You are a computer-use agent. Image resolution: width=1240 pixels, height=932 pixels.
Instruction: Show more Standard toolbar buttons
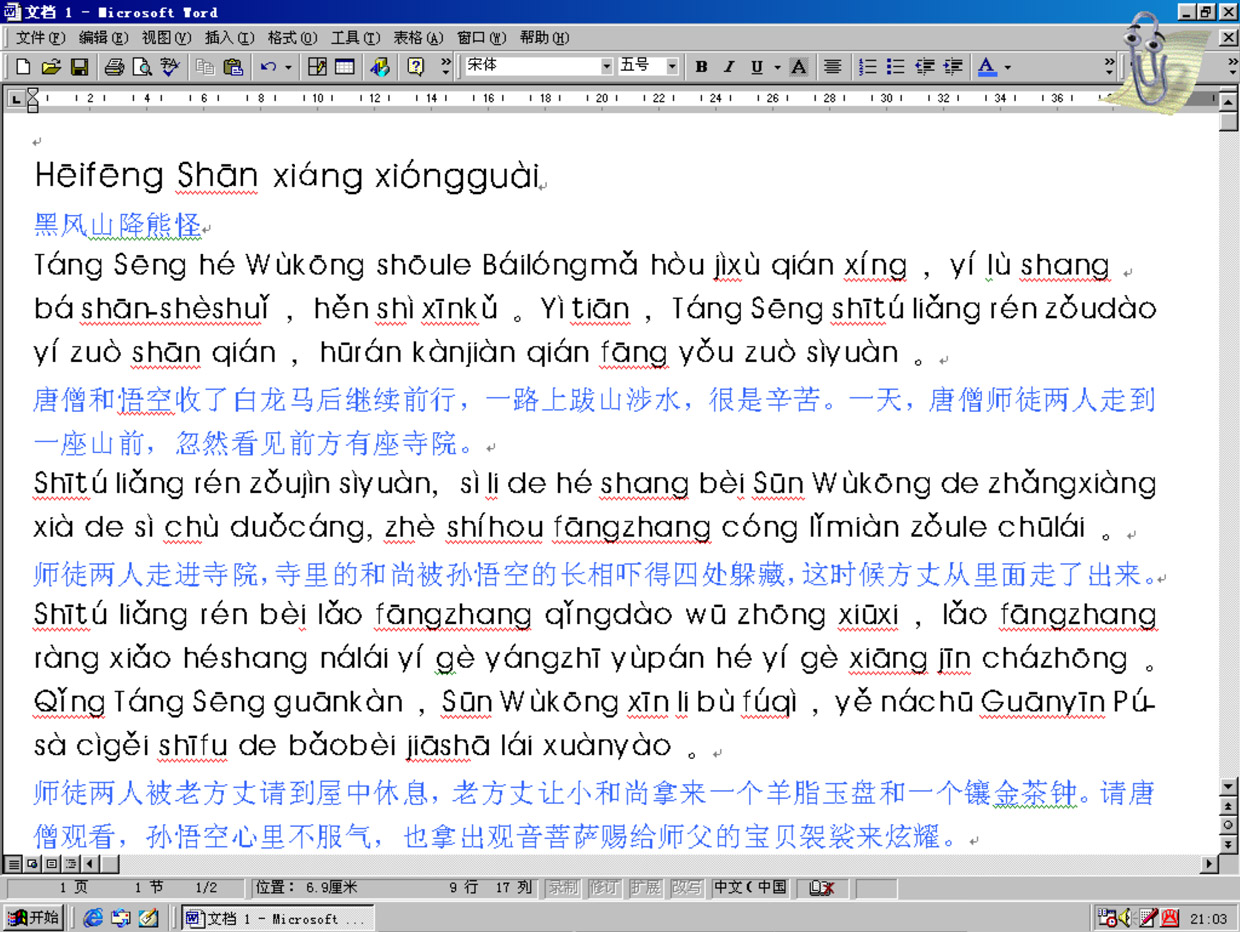(445, 67)
